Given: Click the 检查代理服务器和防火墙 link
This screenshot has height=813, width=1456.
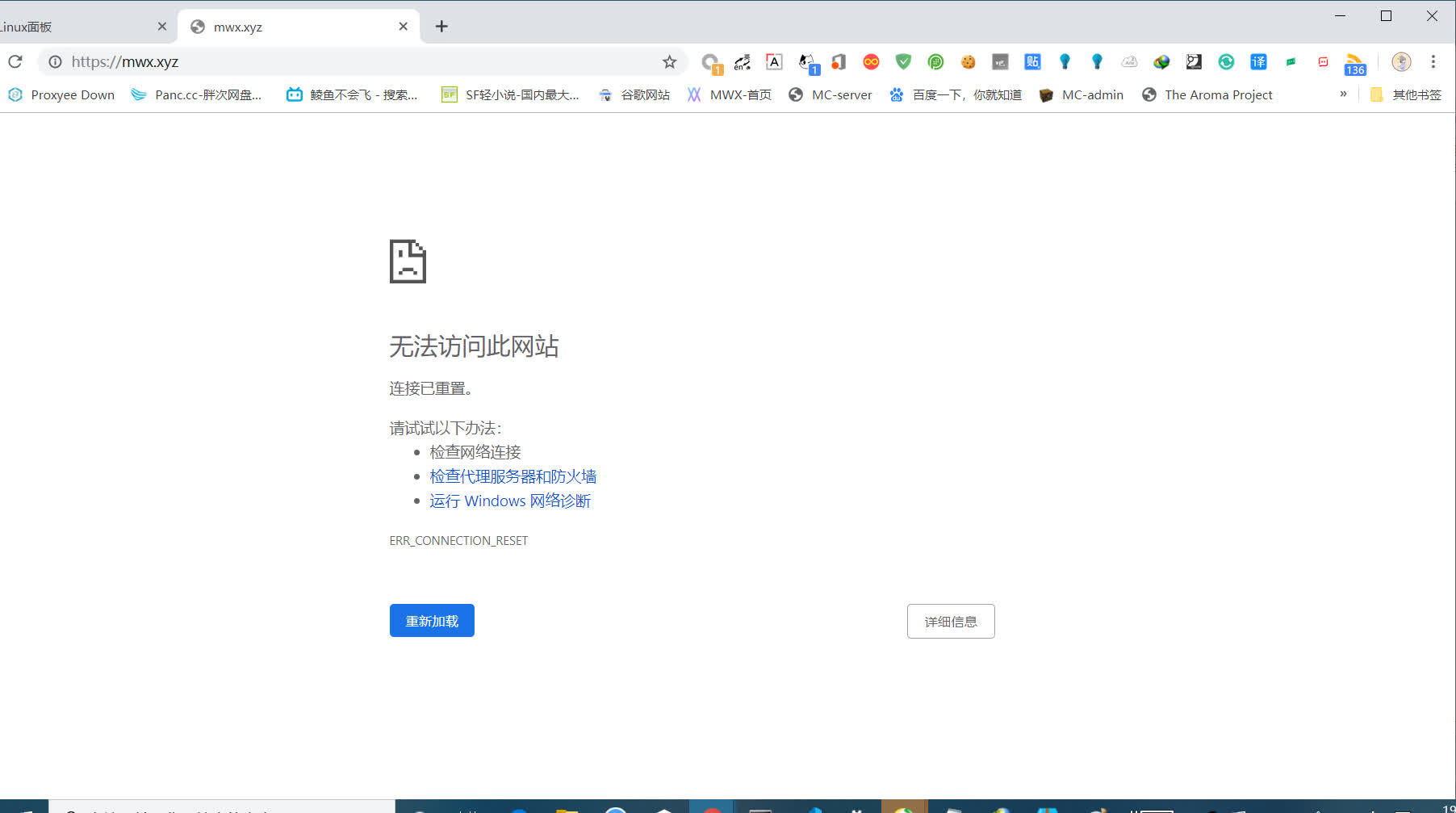Looking at the screenshot, I should [513, 476].
